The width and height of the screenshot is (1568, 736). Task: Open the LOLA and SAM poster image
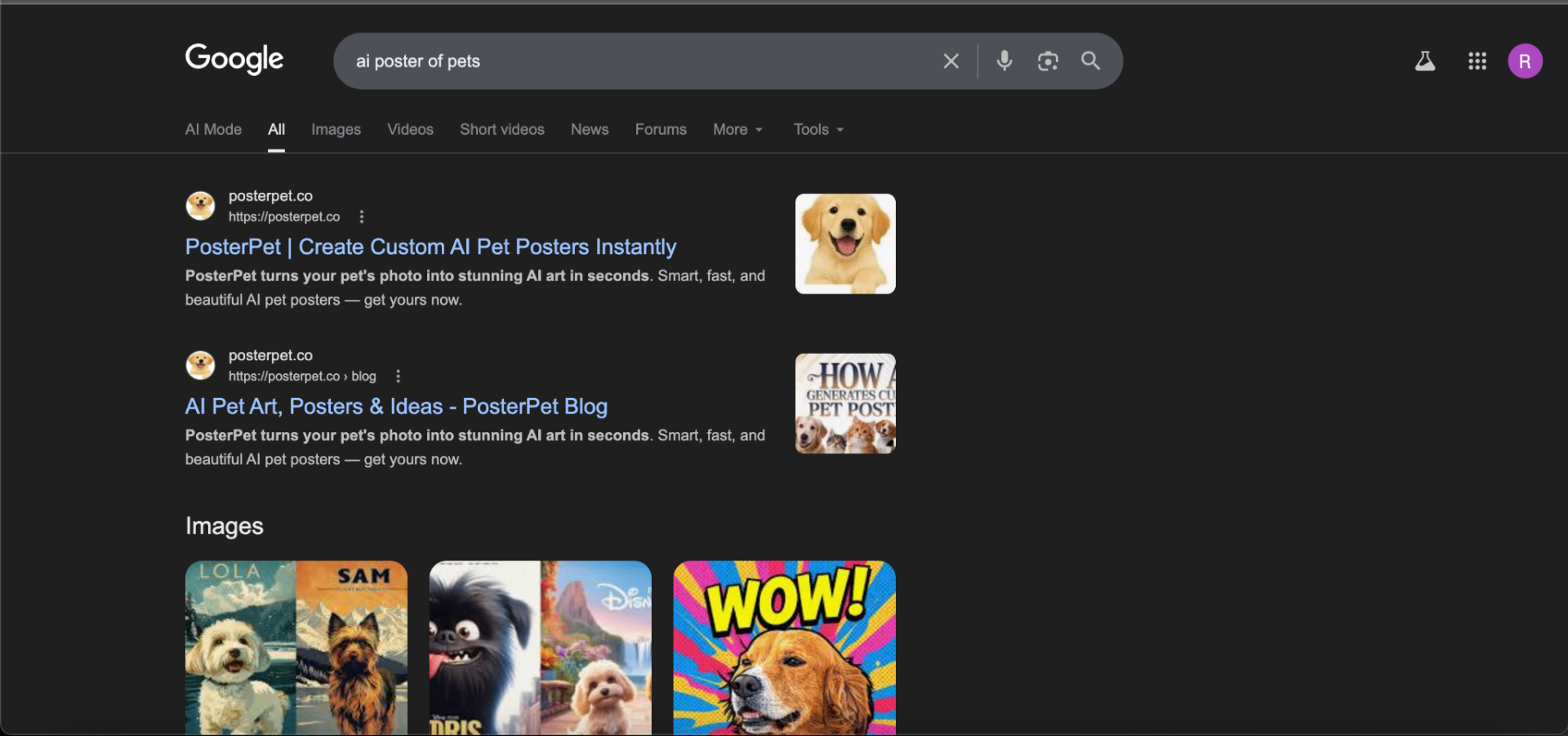[296, 647]
